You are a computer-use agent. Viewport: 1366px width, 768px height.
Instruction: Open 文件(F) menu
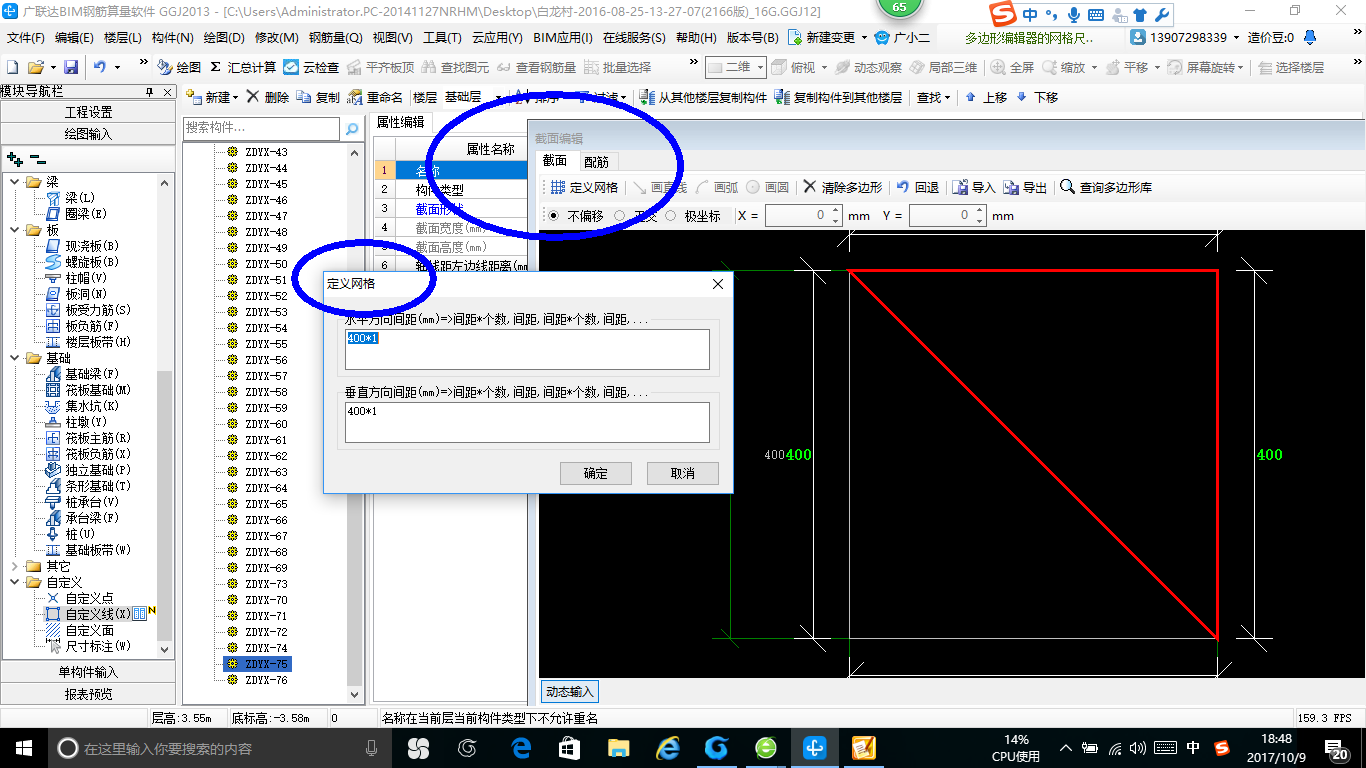26,38
